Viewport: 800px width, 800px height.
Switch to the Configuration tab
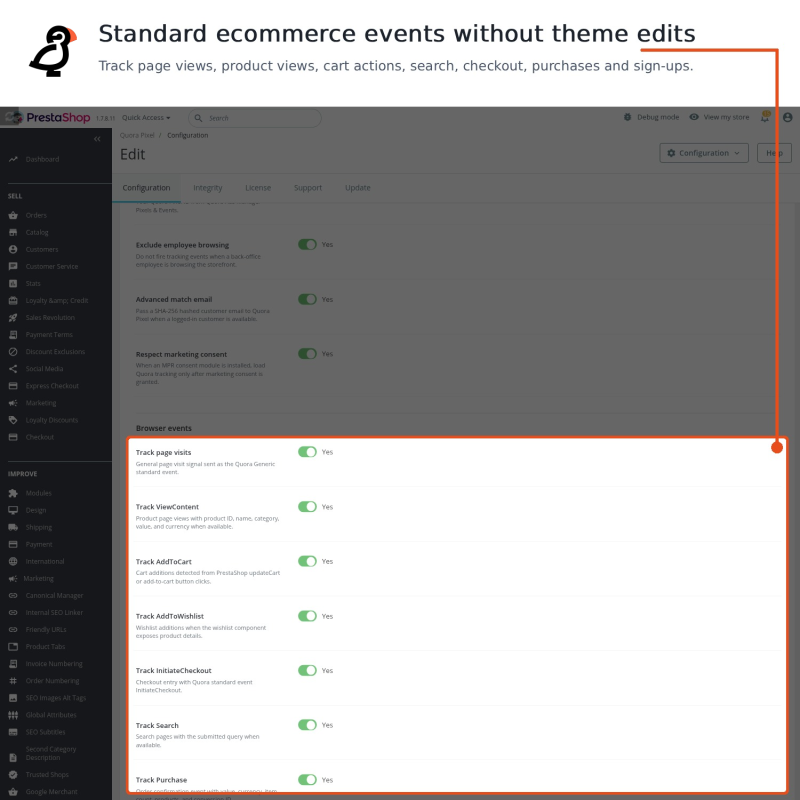pos(146,188)
